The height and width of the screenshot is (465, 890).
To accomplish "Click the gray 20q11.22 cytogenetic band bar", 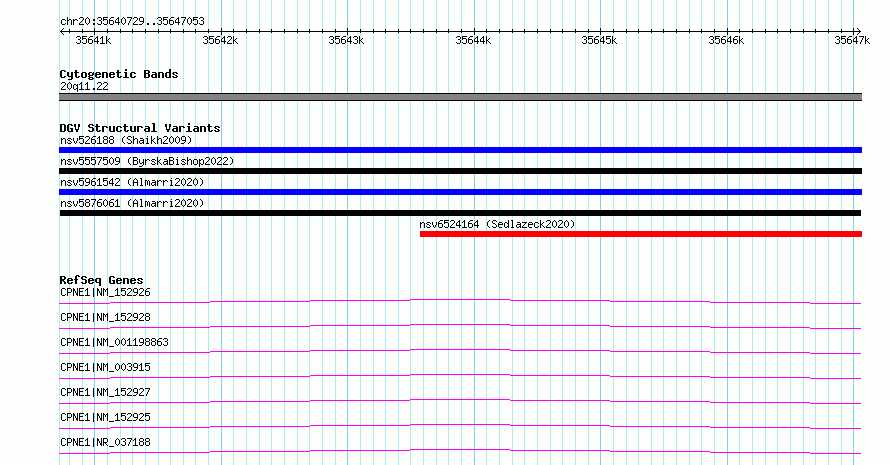I will (460, 97).
